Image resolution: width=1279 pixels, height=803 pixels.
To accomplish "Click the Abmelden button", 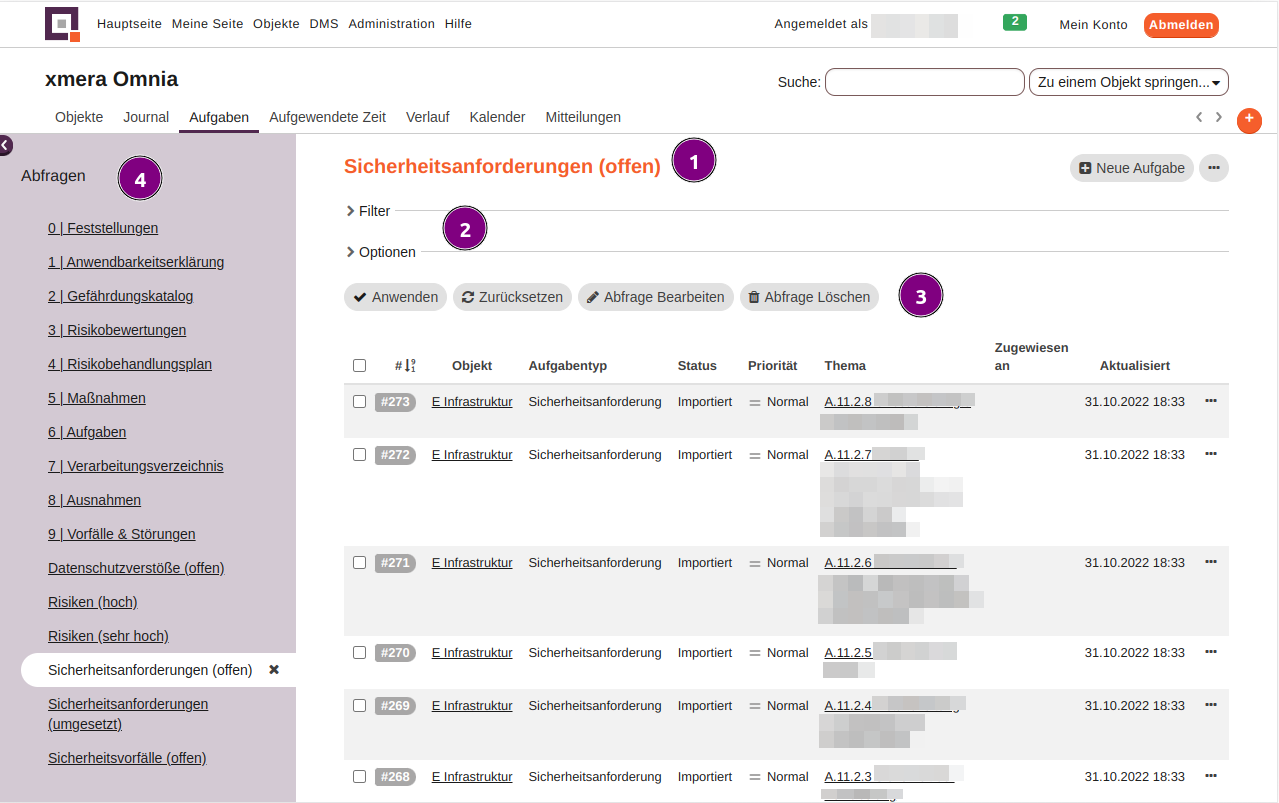I will [1180, 24].
